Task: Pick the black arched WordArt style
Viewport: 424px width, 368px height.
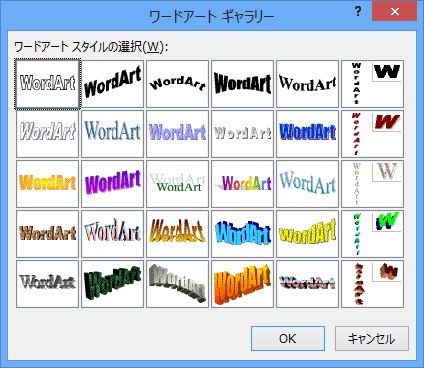Action: (x=177, y=84)
